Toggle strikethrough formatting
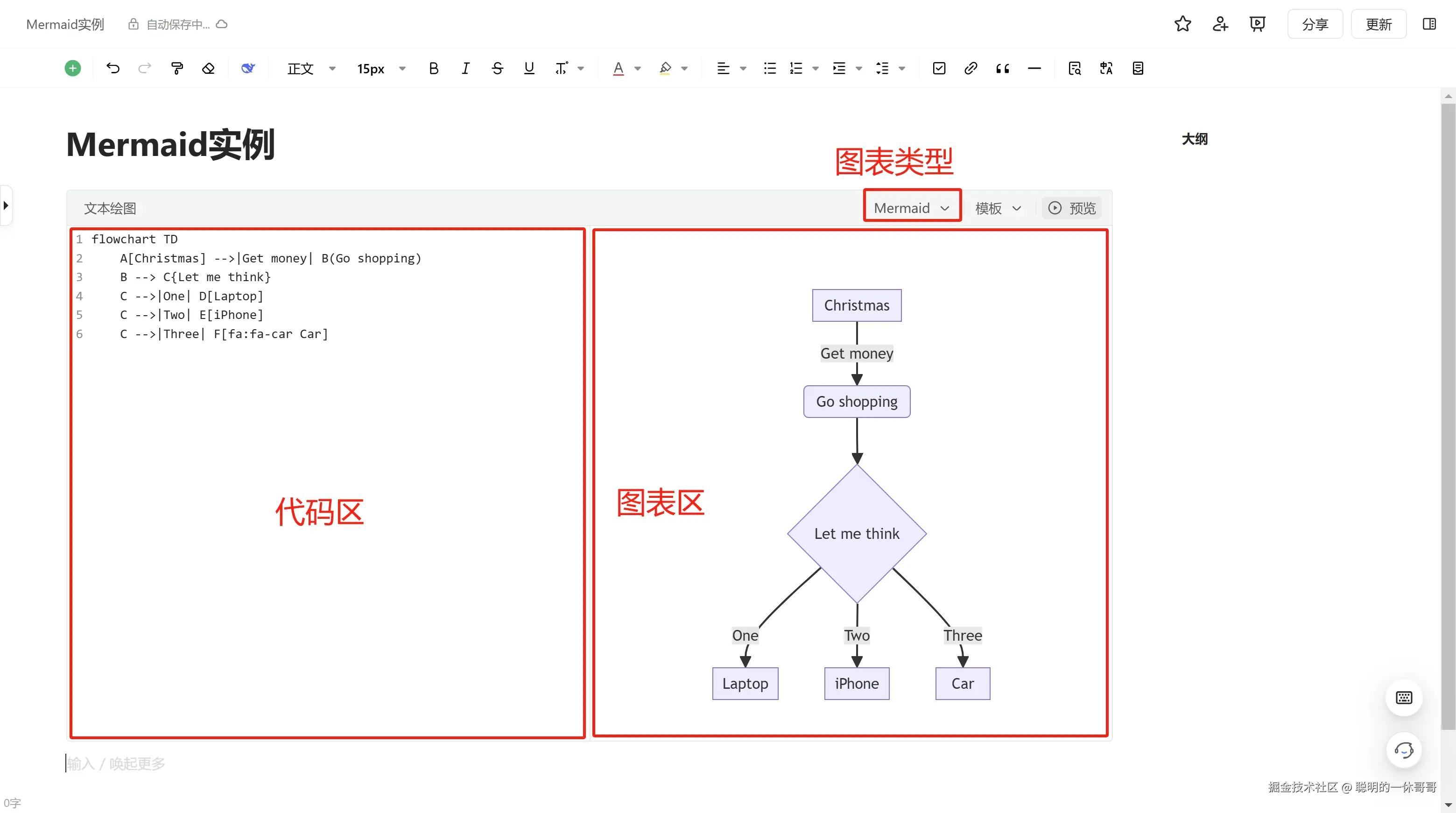 497,68
